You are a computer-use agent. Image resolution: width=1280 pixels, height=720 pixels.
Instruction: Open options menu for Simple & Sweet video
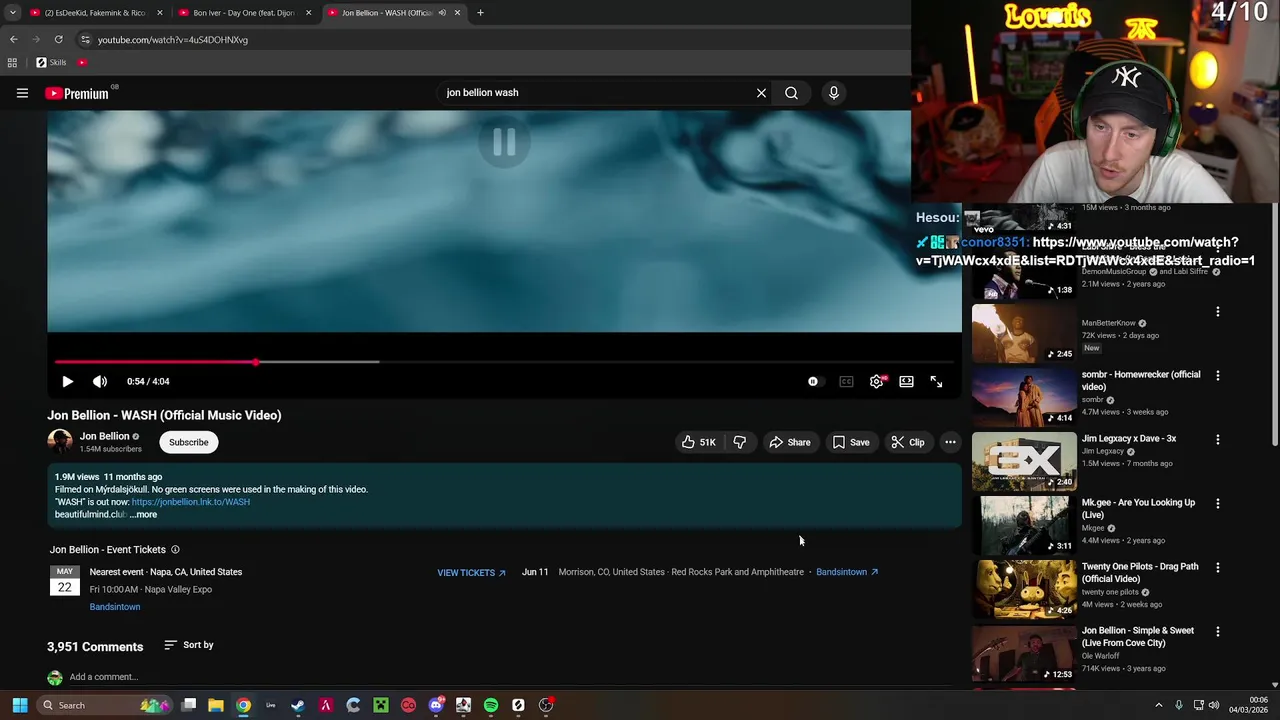click(x=1218, y=632)
